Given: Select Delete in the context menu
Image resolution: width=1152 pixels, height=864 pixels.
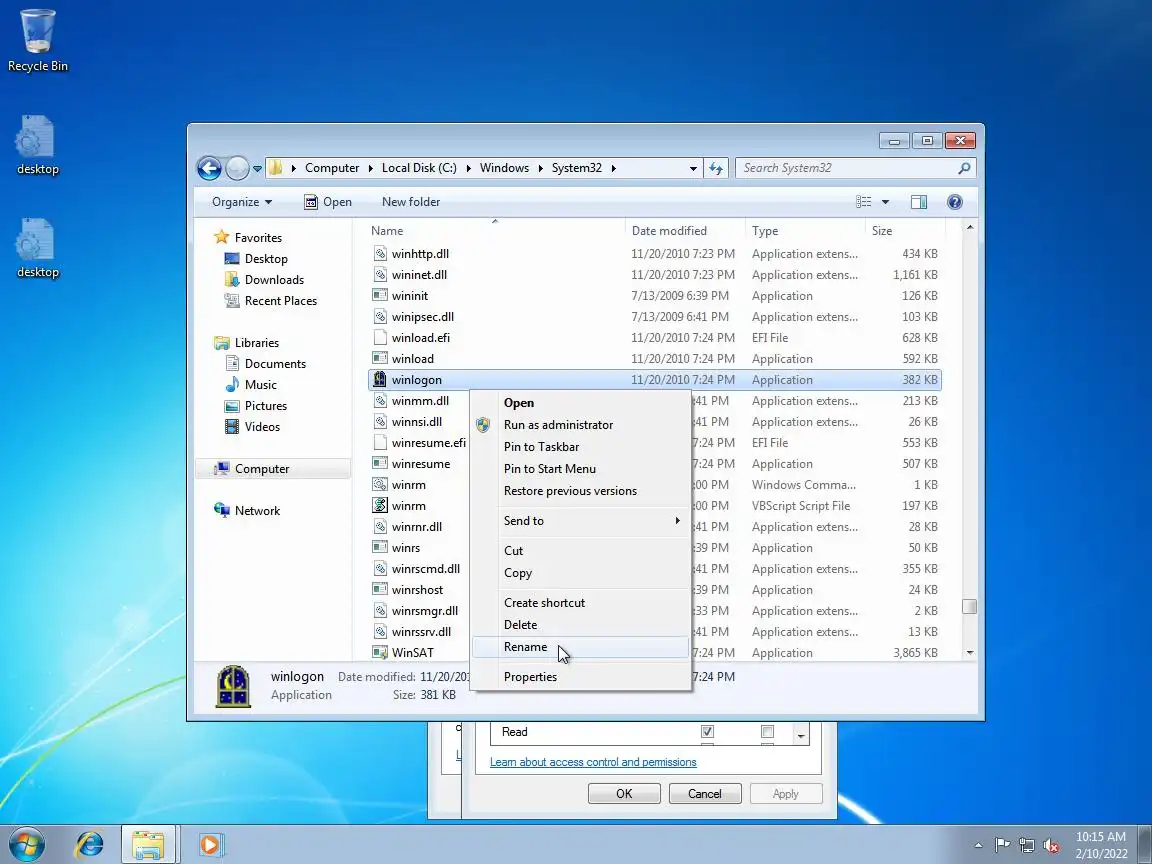Looking at the screenshot, I should (x=580, y=625).
